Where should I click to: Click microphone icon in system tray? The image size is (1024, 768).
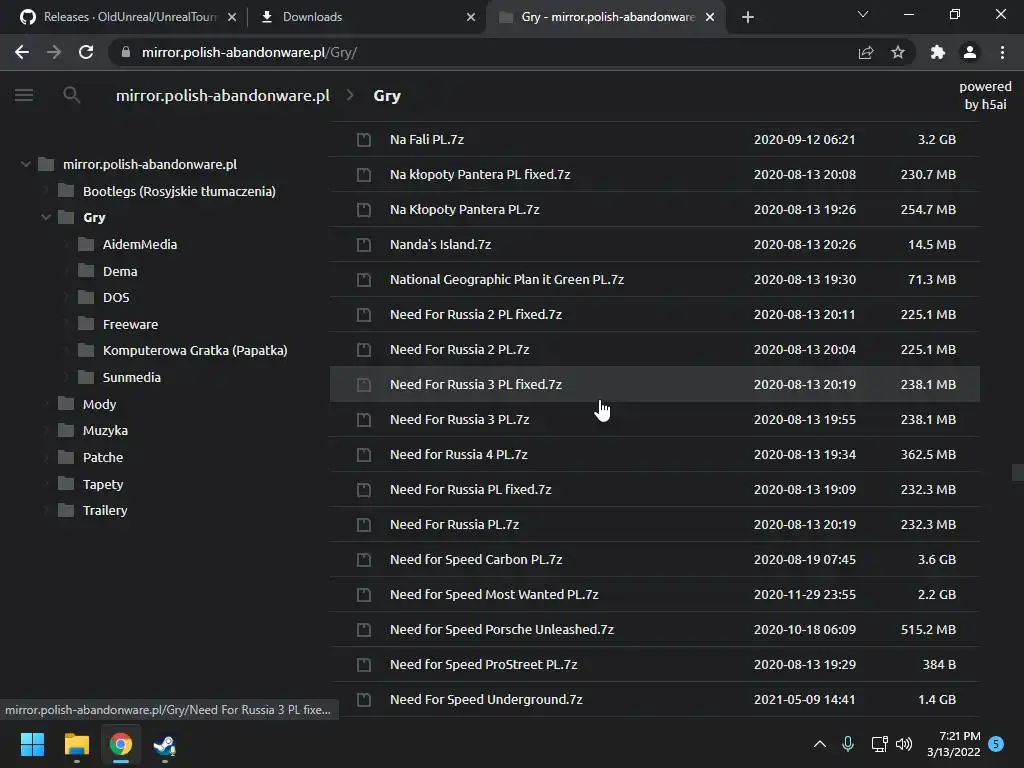click(848, 743)
